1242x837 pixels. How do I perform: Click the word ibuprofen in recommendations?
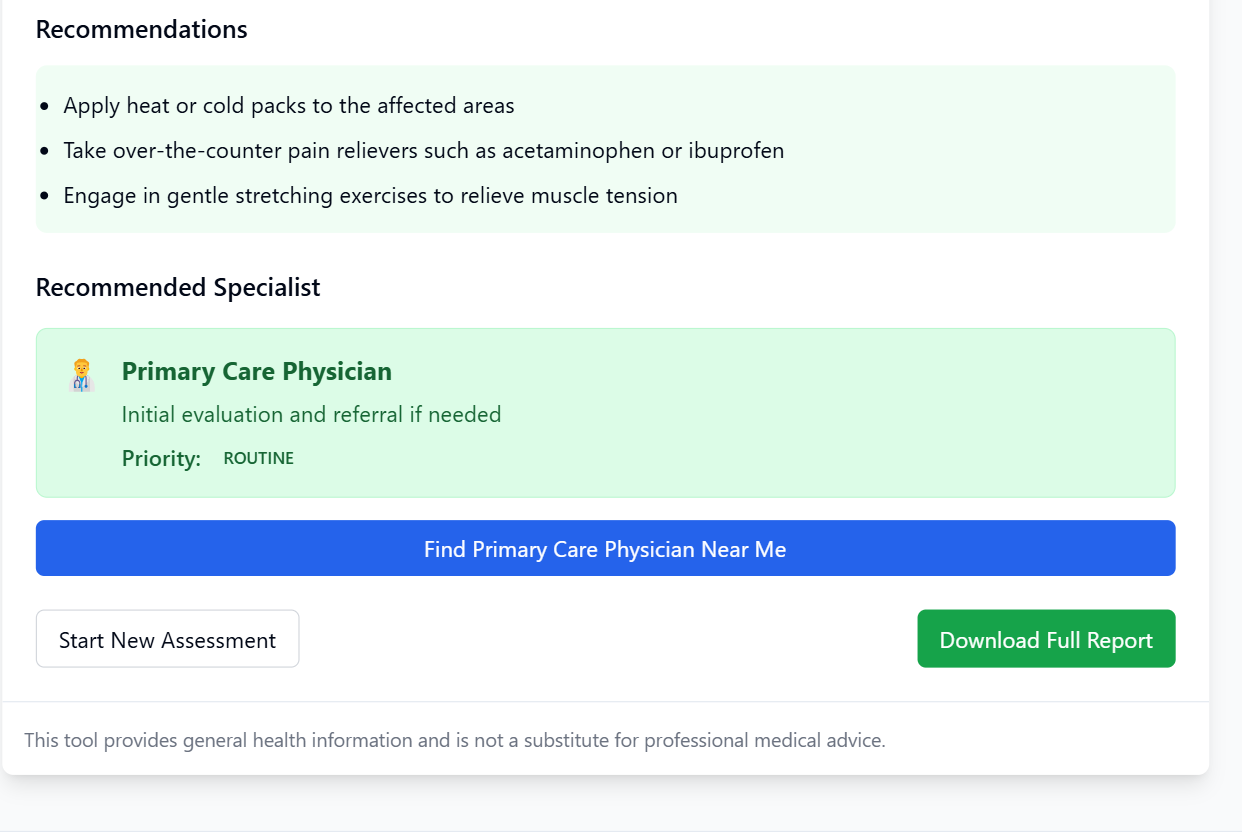point(737,151)
